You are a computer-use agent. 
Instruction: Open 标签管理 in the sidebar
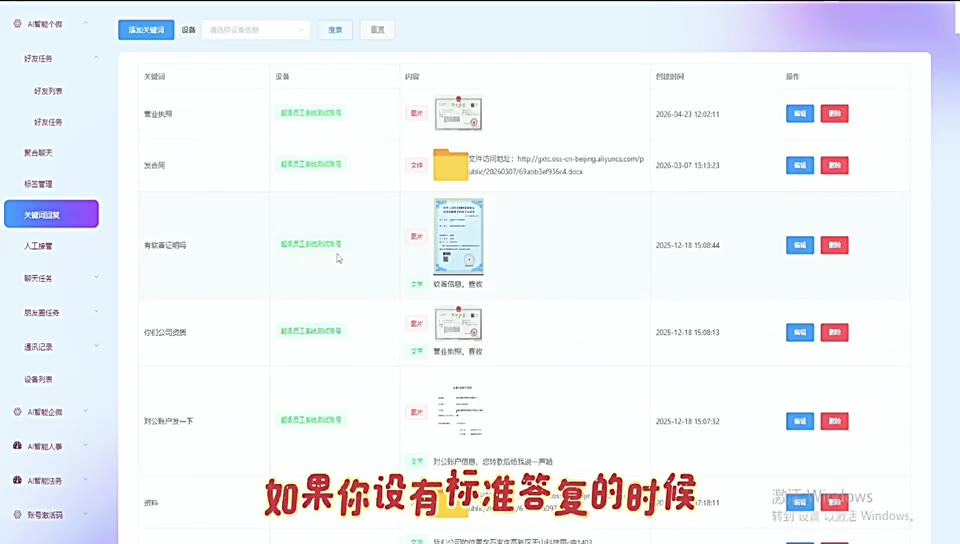pyautogui.click(x=38, y=184)
